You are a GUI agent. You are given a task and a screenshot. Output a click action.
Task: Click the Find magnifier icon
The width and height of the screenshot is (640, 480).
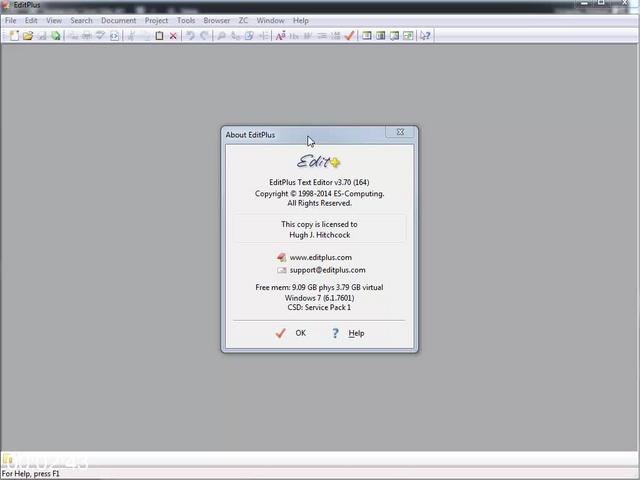(x=221, y=36)
